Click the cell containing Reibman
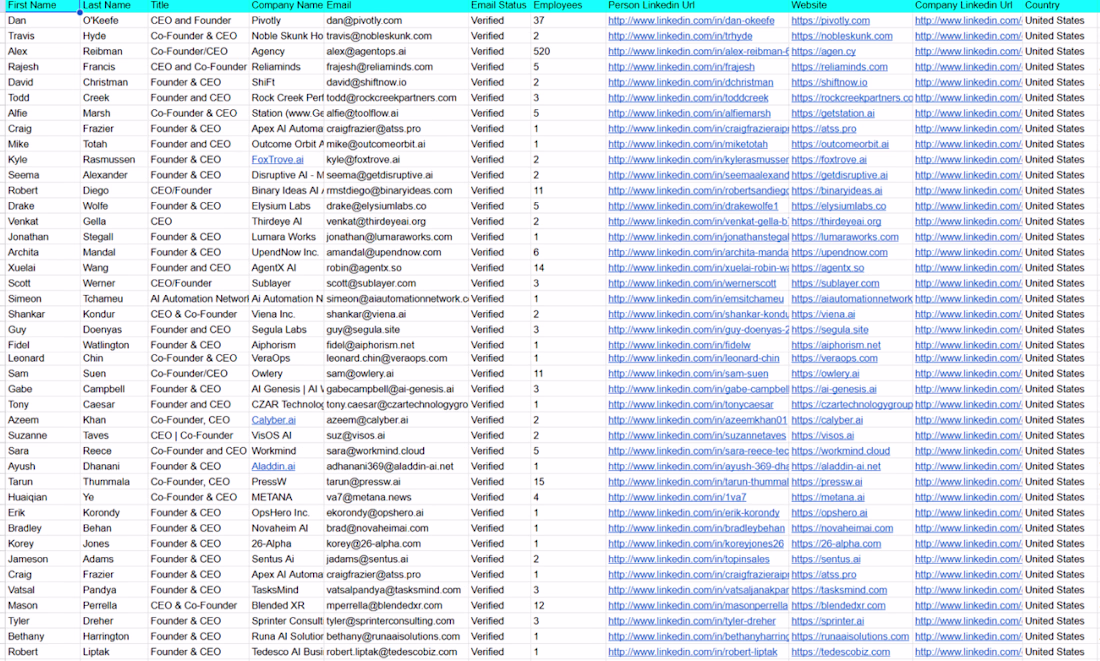The image size is (1100, 661). click(114, 51)
